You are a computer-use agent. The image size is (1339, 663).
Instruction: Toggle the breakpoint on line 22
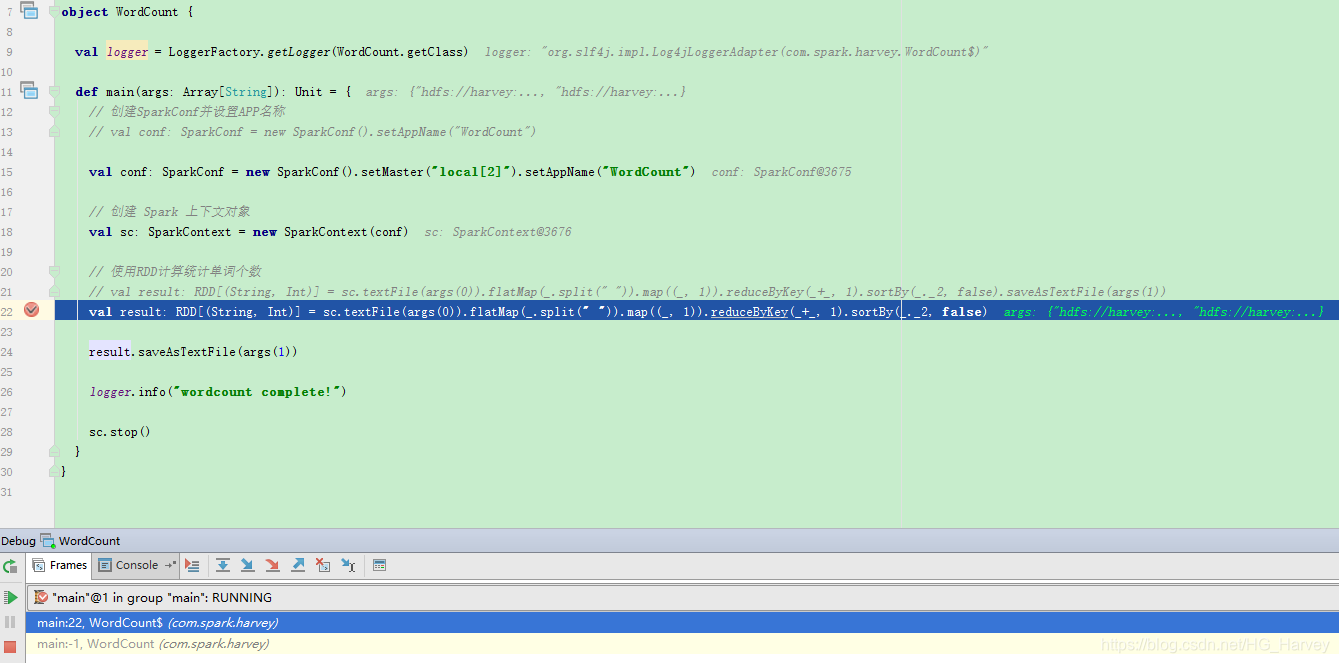pos(31,310)
